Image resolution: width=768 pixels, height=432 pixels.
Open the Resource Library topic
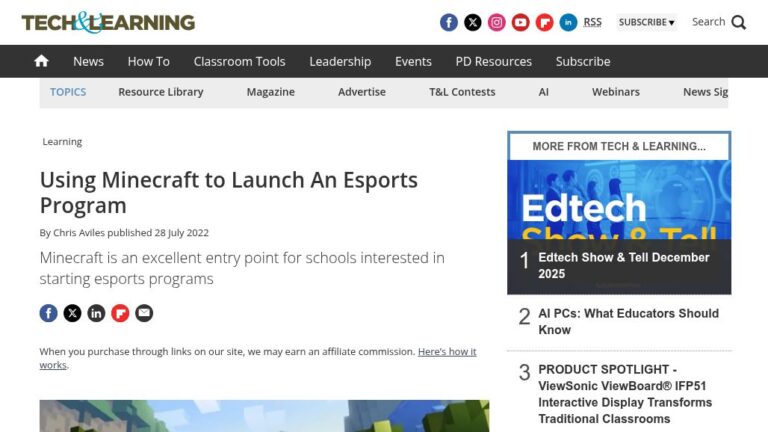coord(161,92)
